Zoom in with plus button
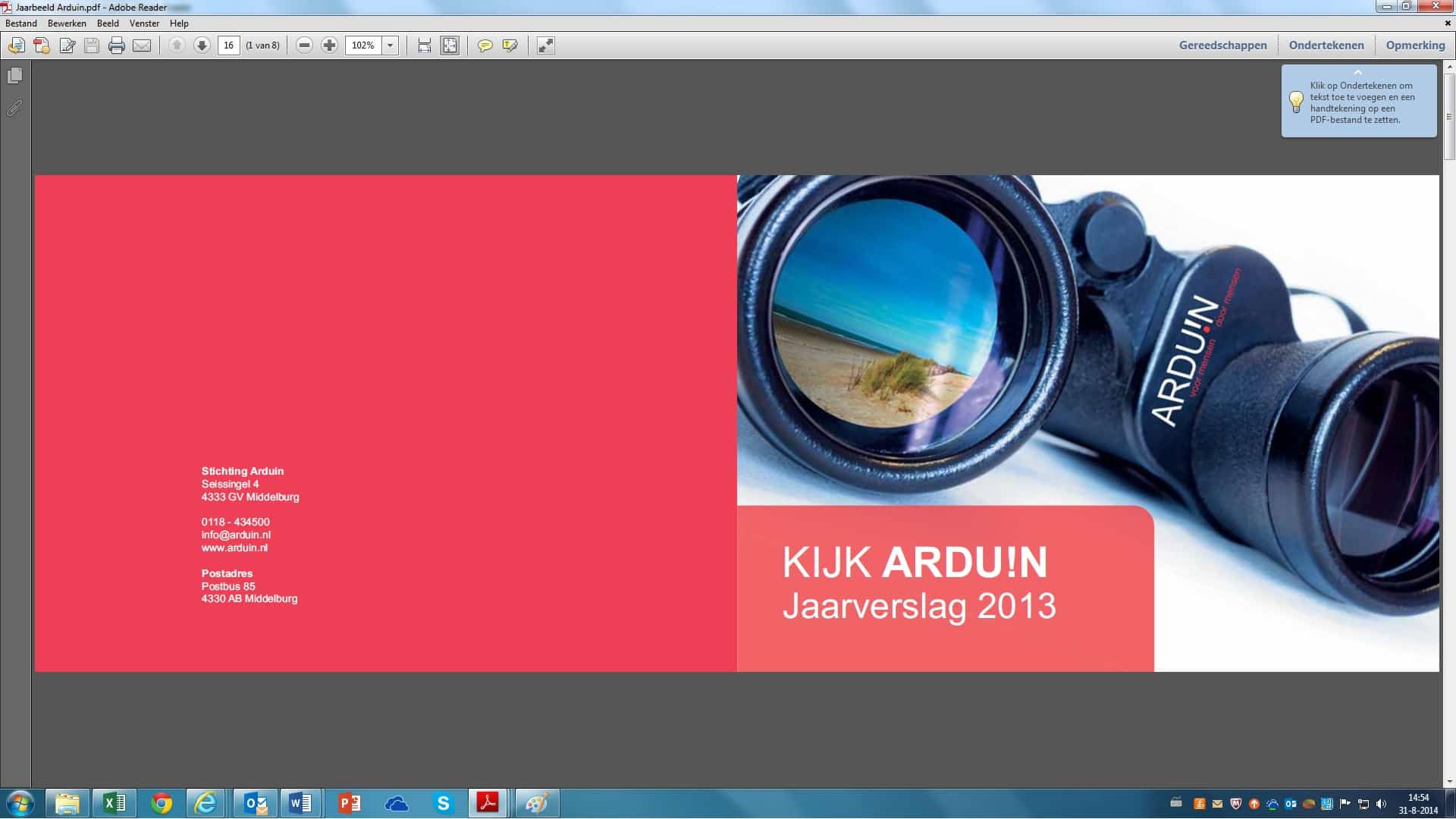 click(329, 45)
